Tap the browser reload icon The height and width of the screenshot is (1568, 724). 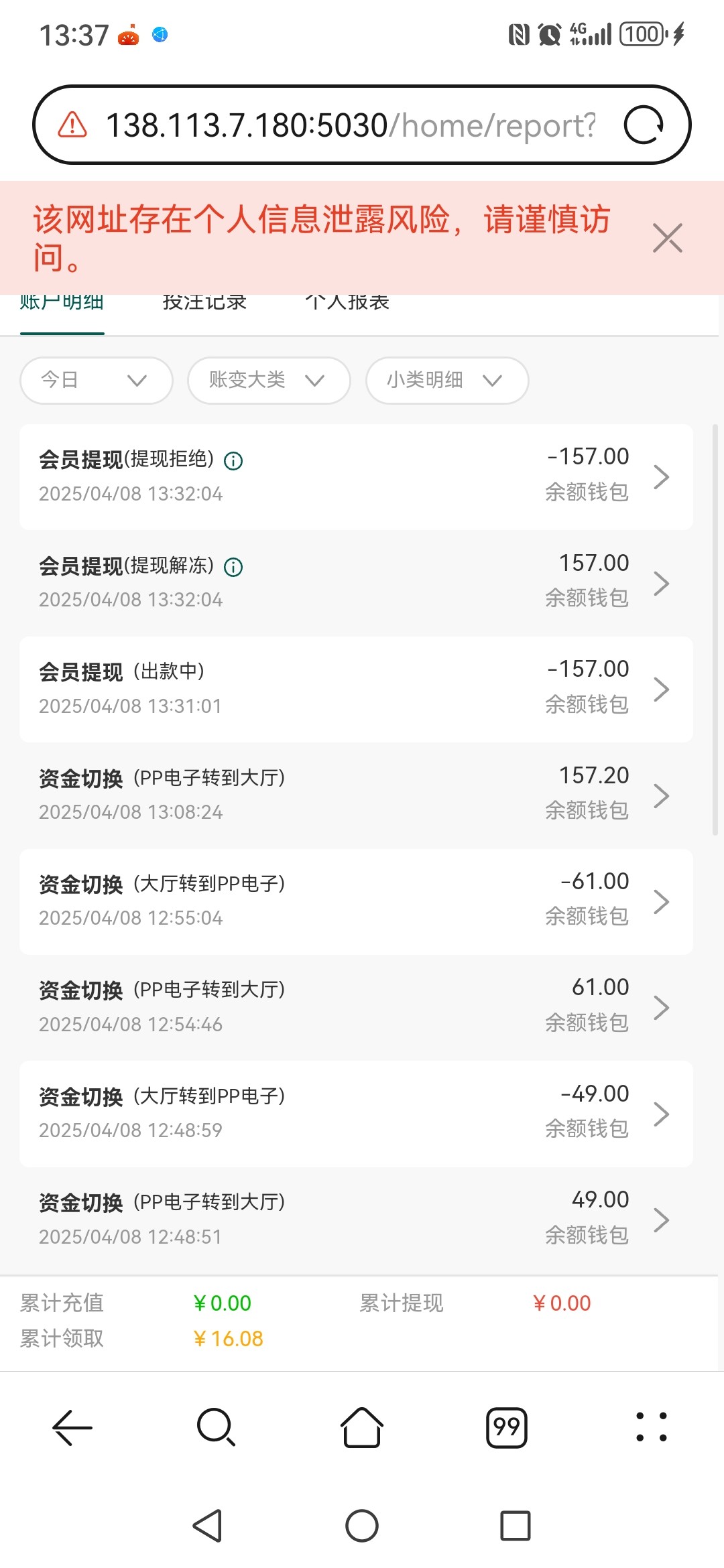tap(644, 125)
